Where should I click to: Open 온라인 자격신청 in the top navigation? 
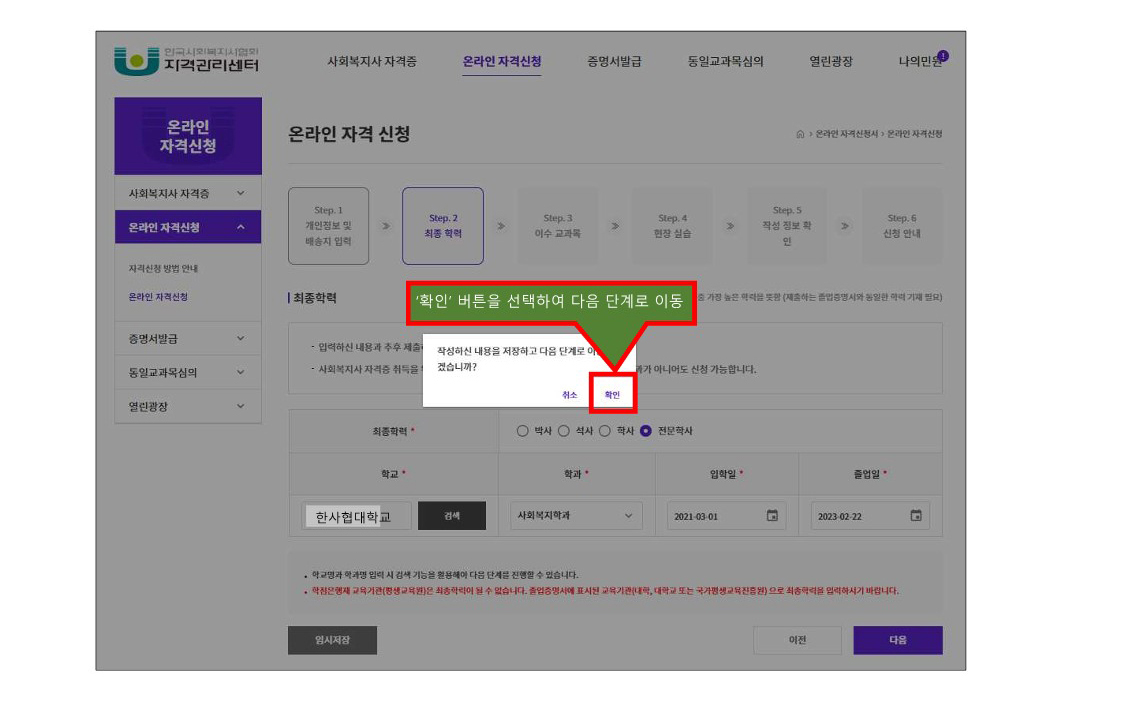502,62
